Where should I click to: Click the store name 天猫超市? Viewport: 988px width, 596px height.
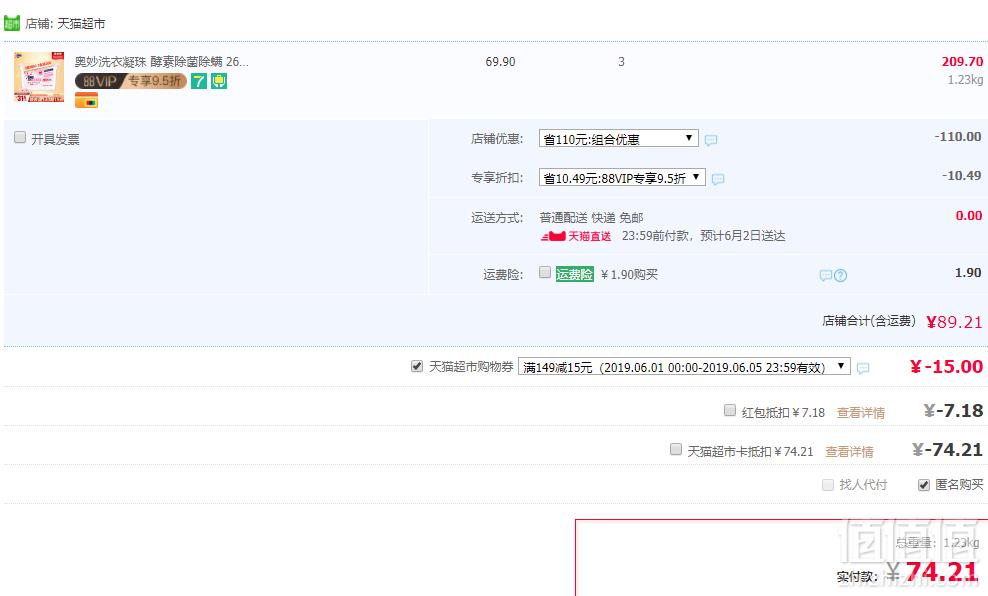[81, 24]
